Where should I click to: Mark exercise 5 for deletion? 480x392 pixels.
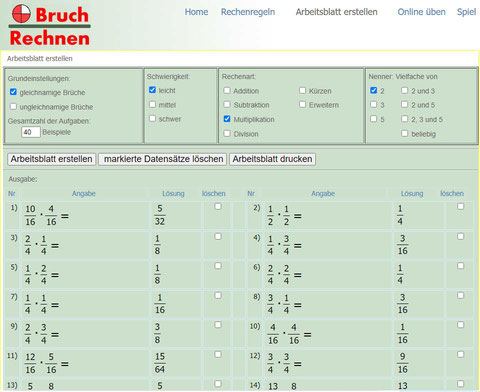pyautogui.click(x=218, y=266)
